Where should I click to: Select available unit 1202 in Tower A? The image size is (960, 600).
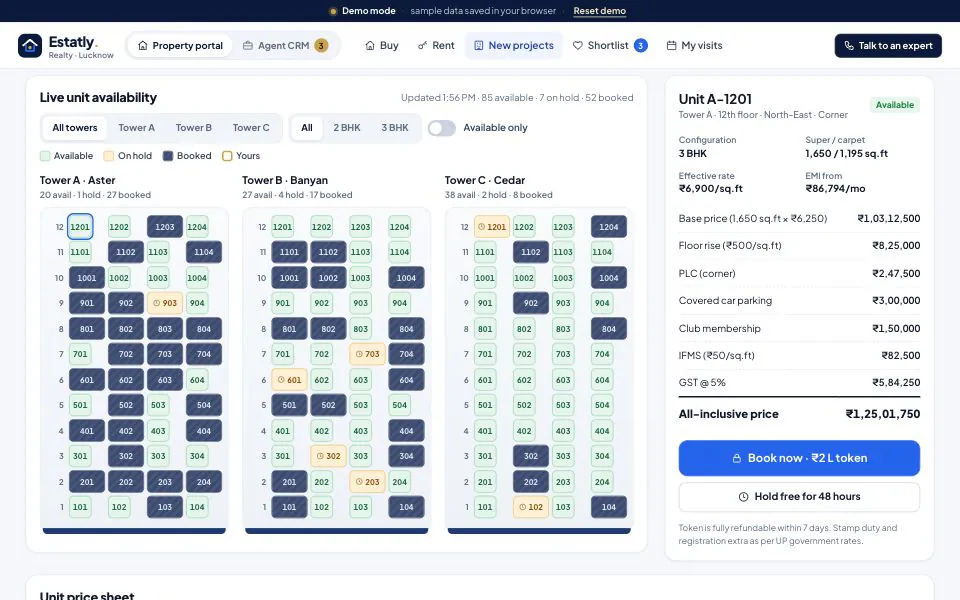(119, 227)
